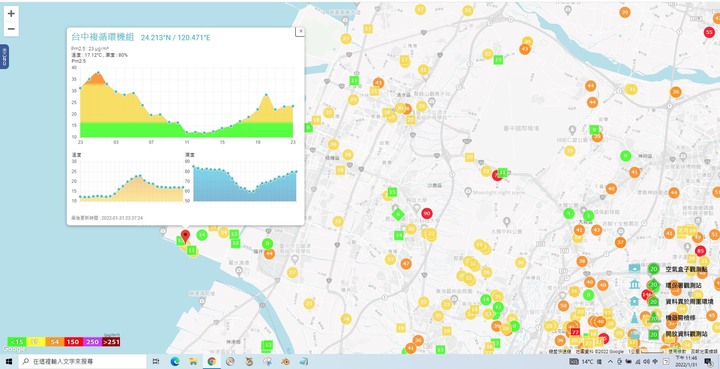Click the house-shaped anomaly legend icon

pos(635,301)
